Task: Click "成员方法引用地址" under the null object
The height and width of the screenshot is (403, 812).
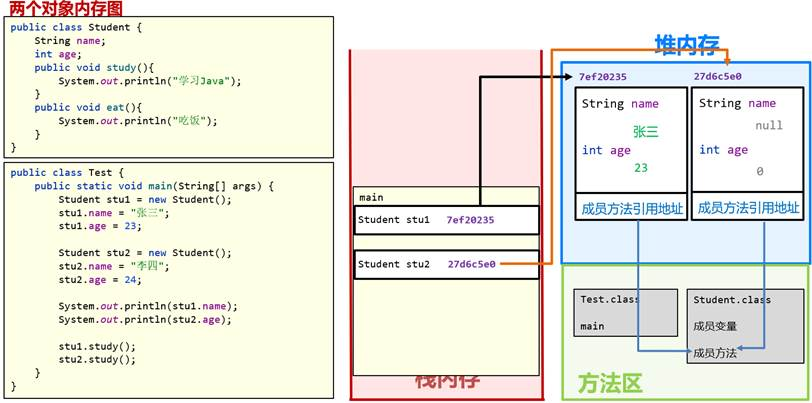Action: tap(748, 208)
